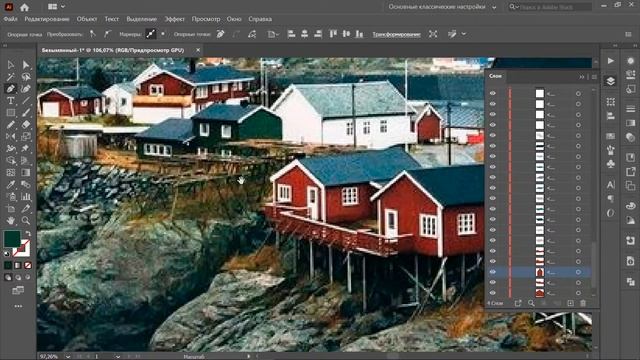
Task: Close the 'Безымянный-1*' document tab
Action: tap(198, 50)
